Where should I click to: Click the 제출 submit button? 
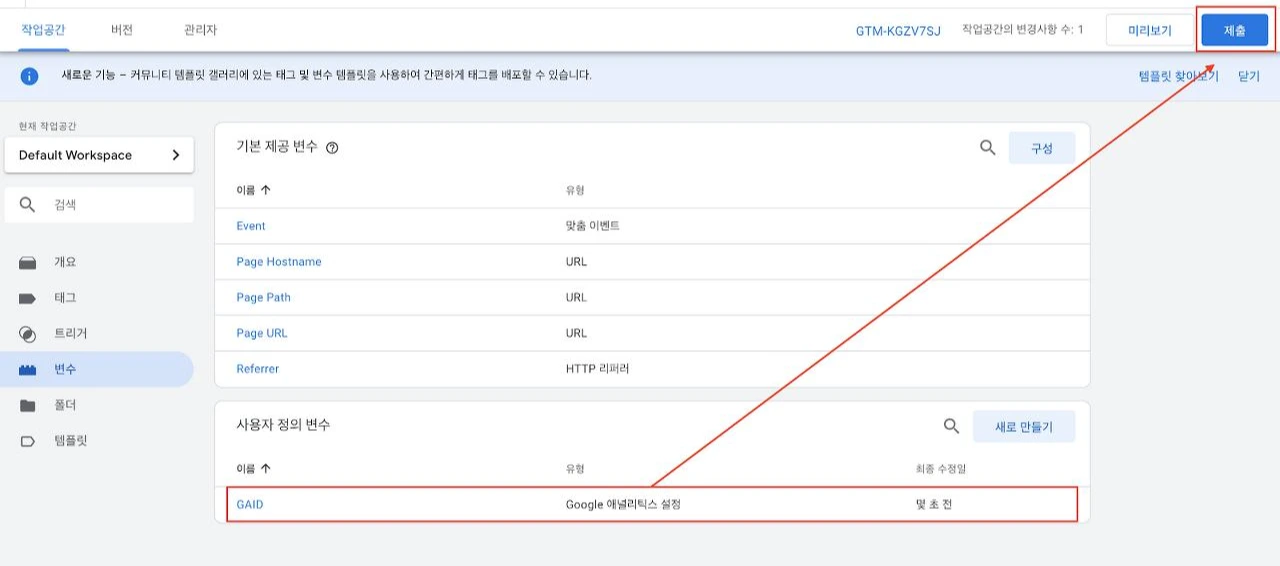[1234, 31]
